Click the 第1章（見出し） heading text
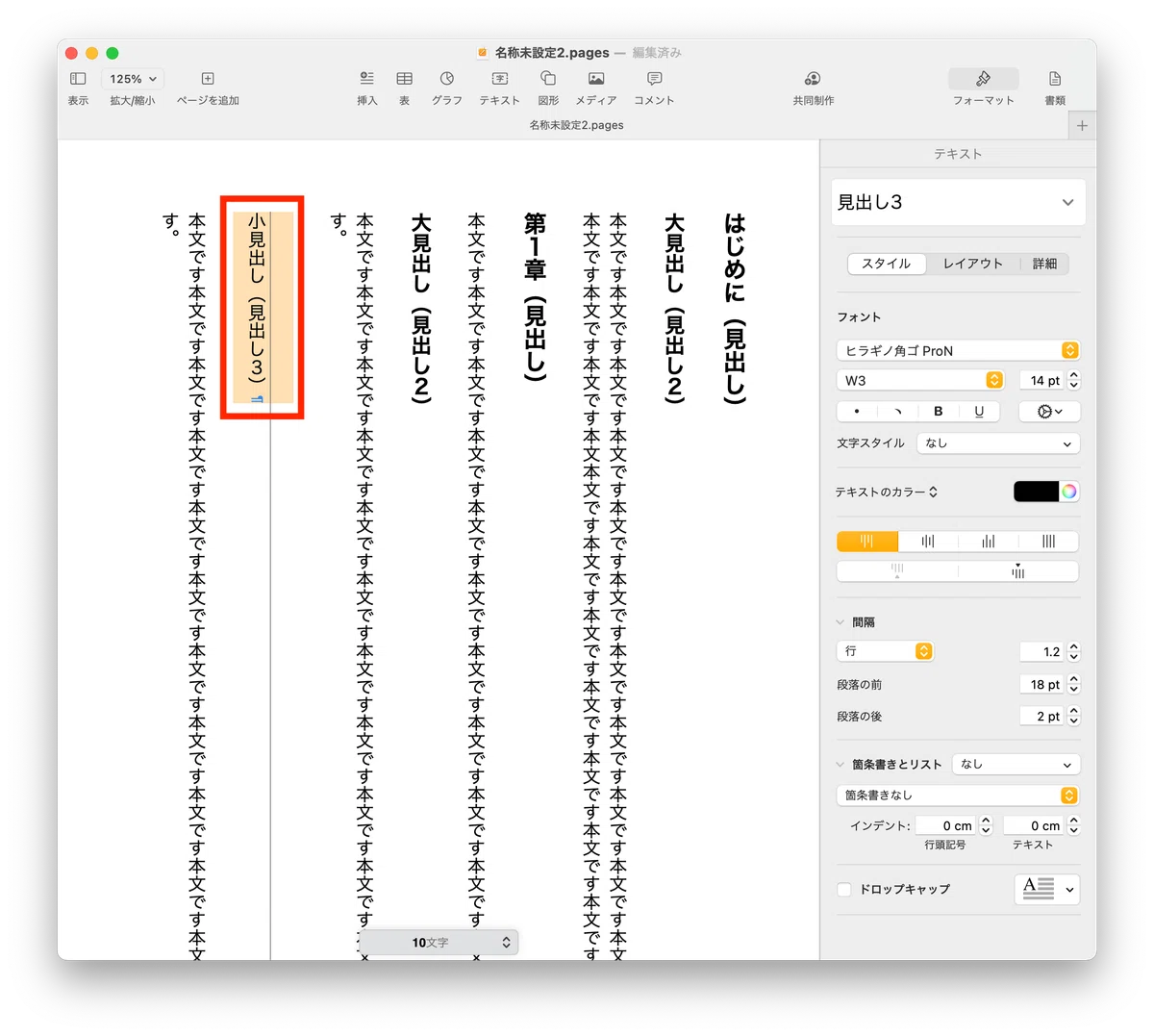Screen dimensions: 1154x1036 coord(535,296)
